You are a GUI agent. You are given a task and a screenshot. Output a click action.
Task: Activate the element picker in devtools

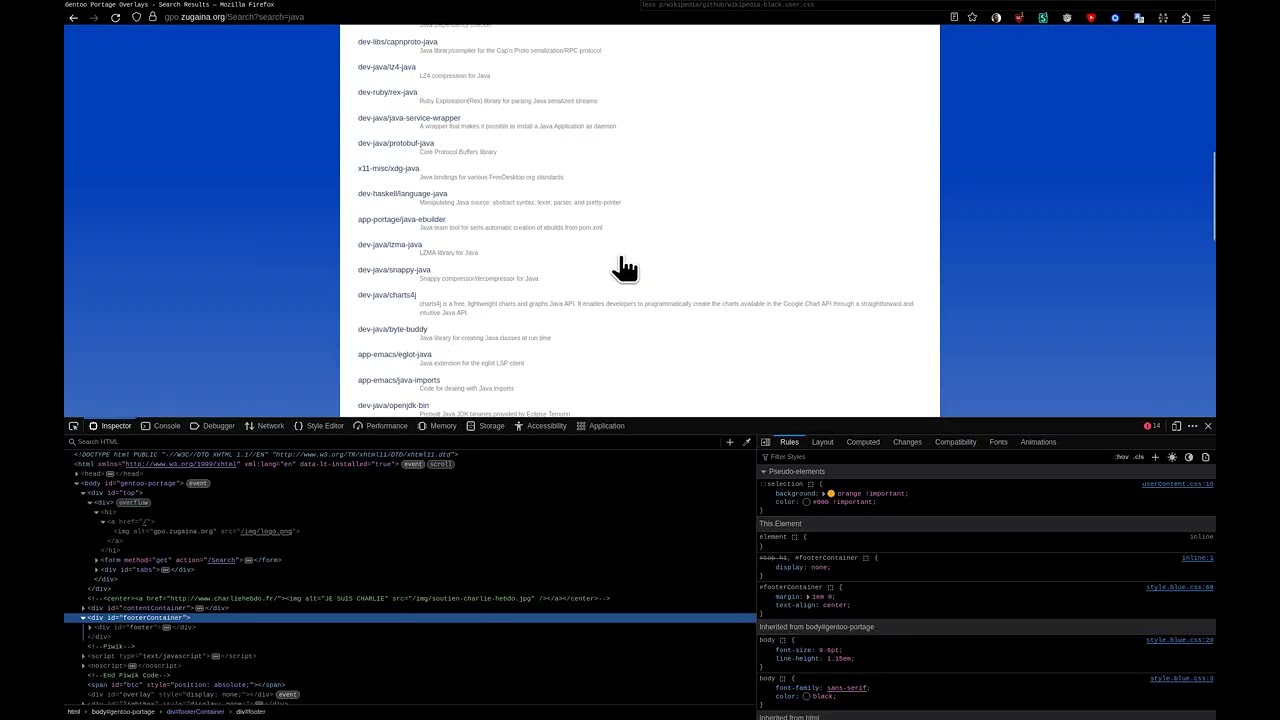pos(73,426)
